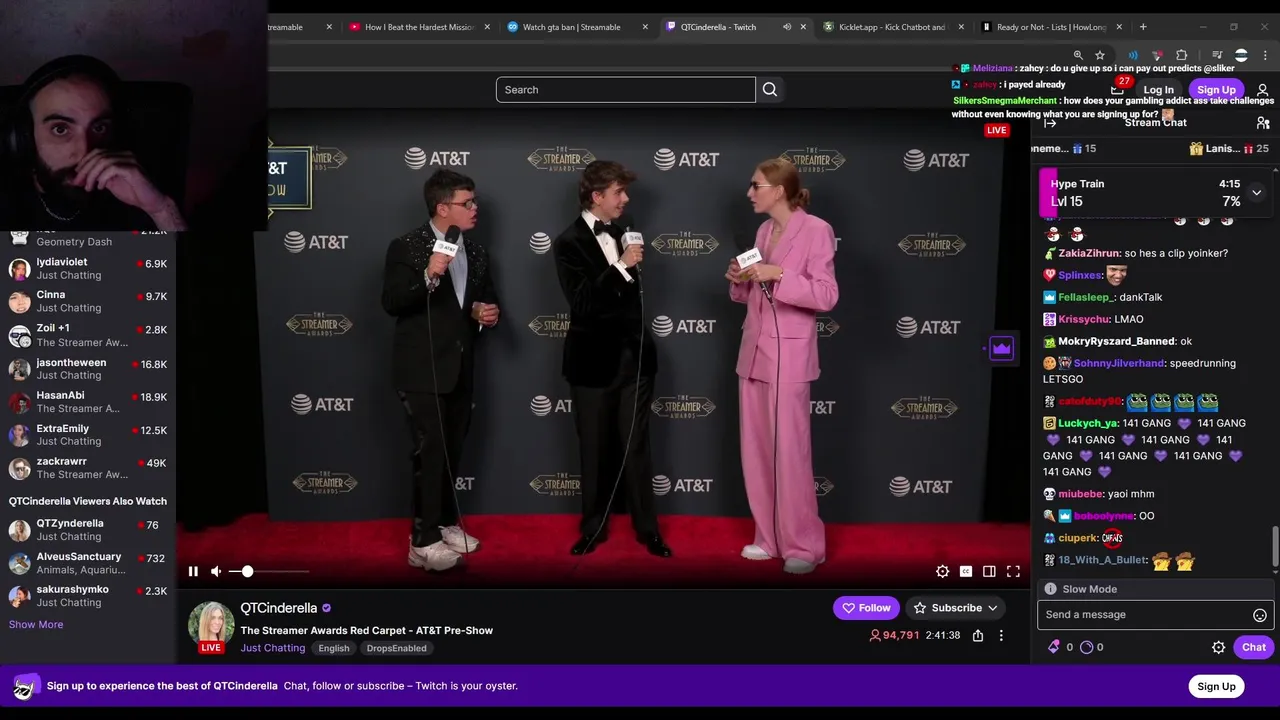This screenshot has height=720, width=1280.
Task: Open the Just Chatting category link
Action: coord(272,648)
